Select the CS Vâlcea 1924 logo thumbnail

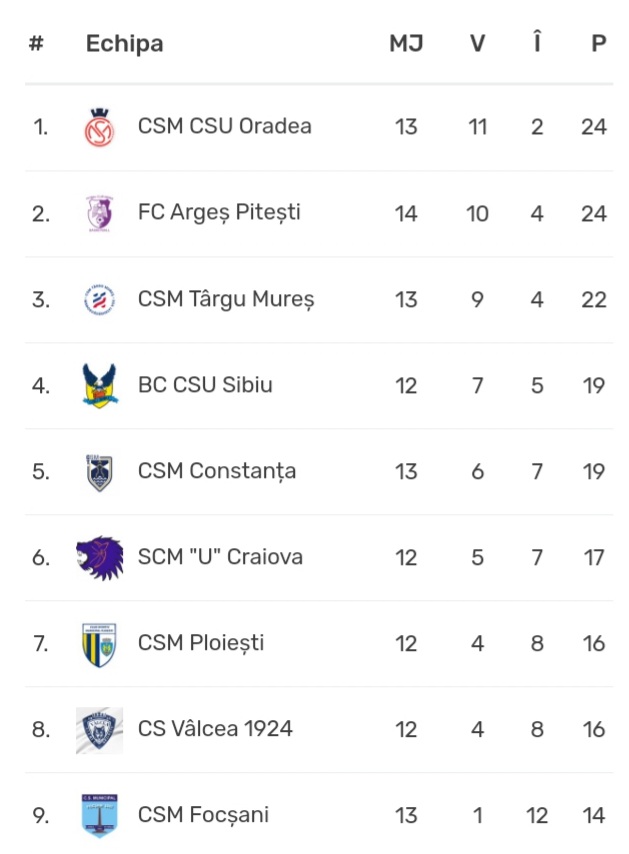point(100,730)
